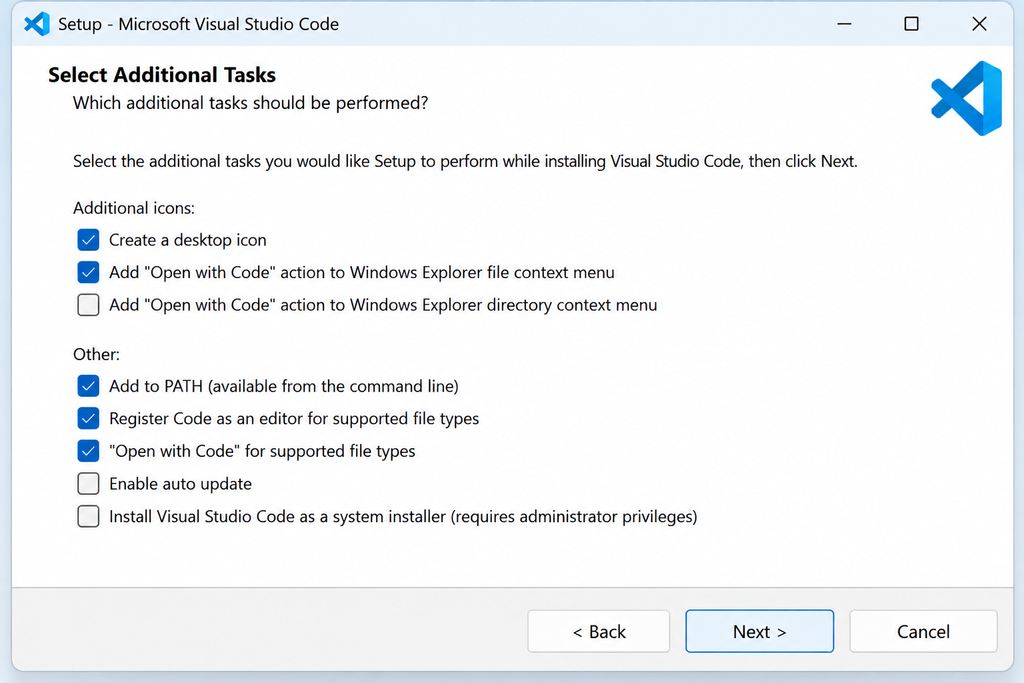Click the large Visual Studio Code logo
Viewport: 1024px width, 683px height.
967,99
